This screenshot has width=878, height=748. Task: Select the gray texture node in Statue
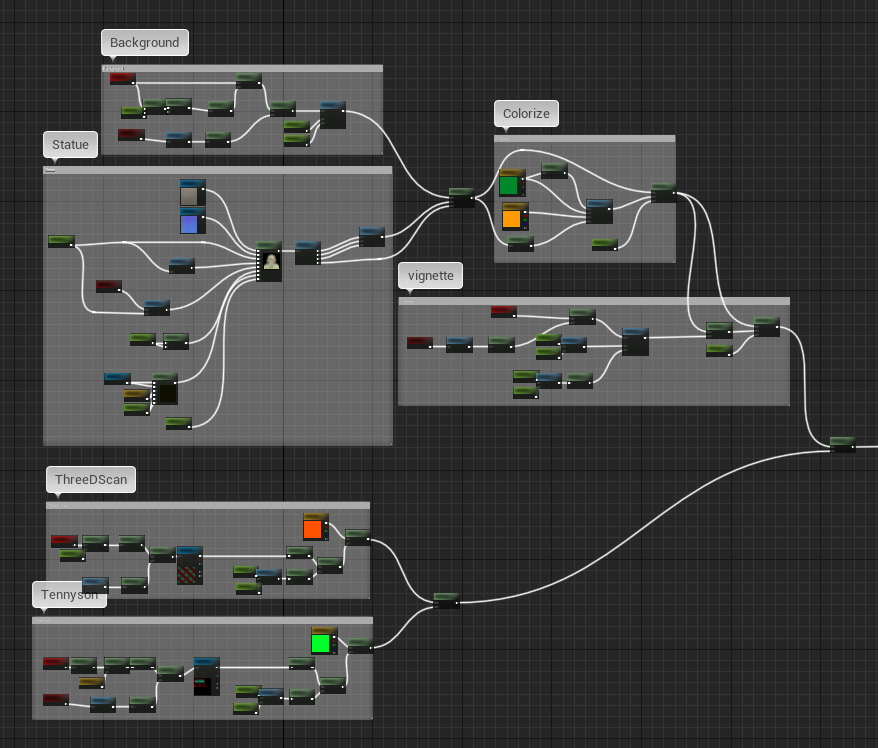[193, 193]
